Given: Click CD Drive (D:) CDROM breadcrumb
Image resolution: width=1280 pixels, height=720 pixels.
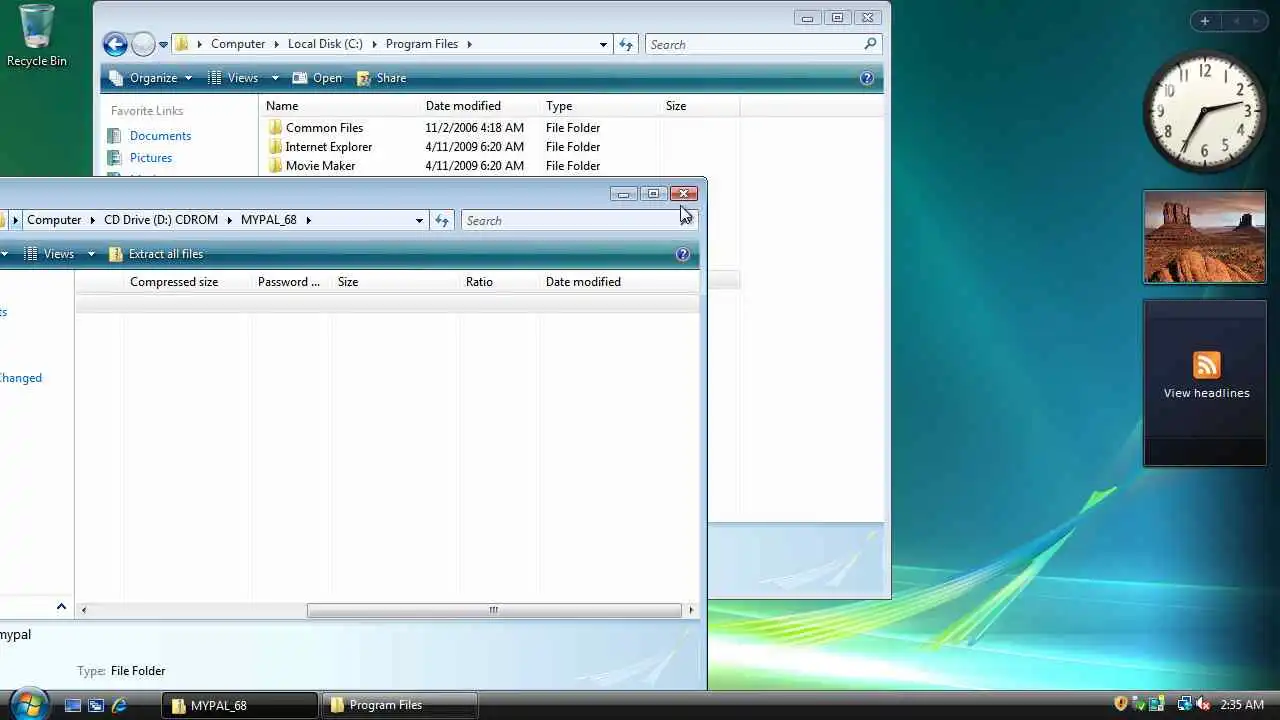Looking at the screenshot, I should [x=161, y=220].
